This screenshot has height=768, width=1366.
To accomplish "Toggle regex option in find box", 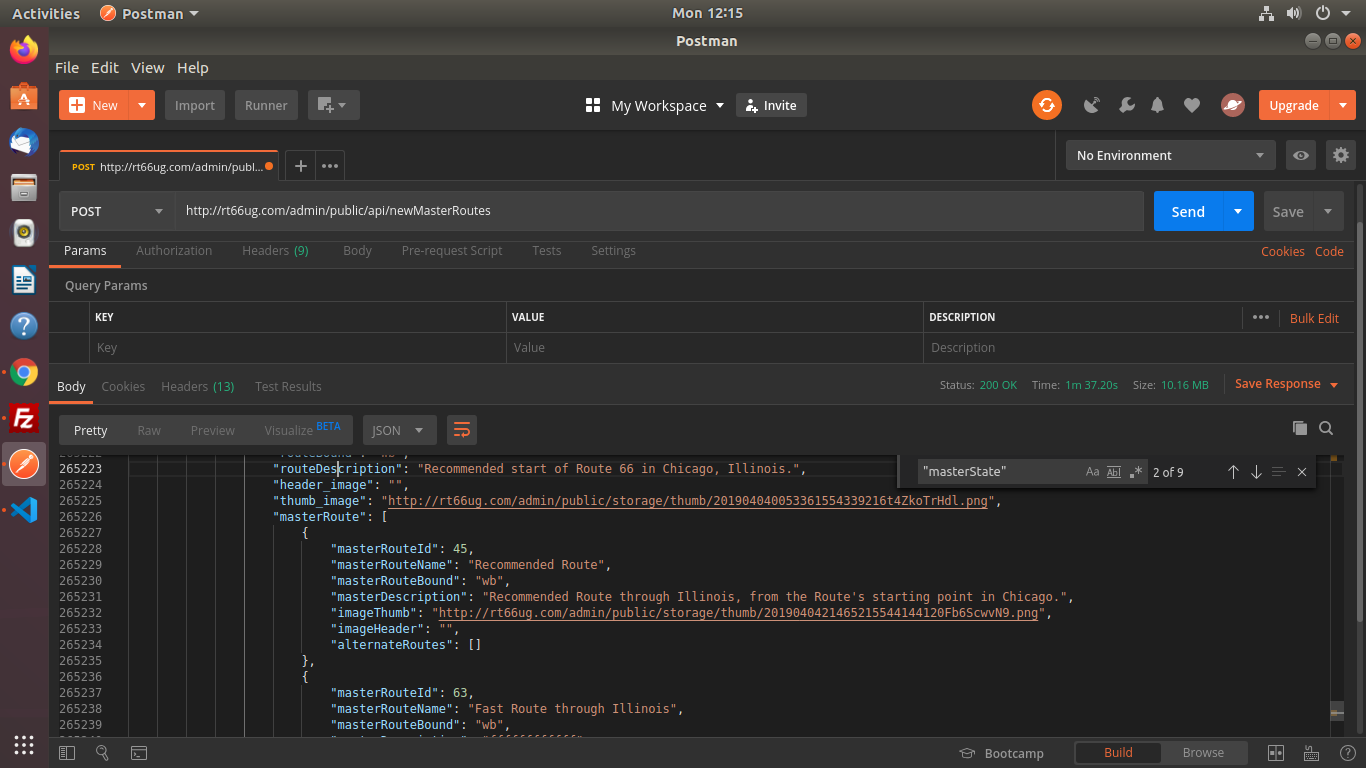I will 1136,472.
